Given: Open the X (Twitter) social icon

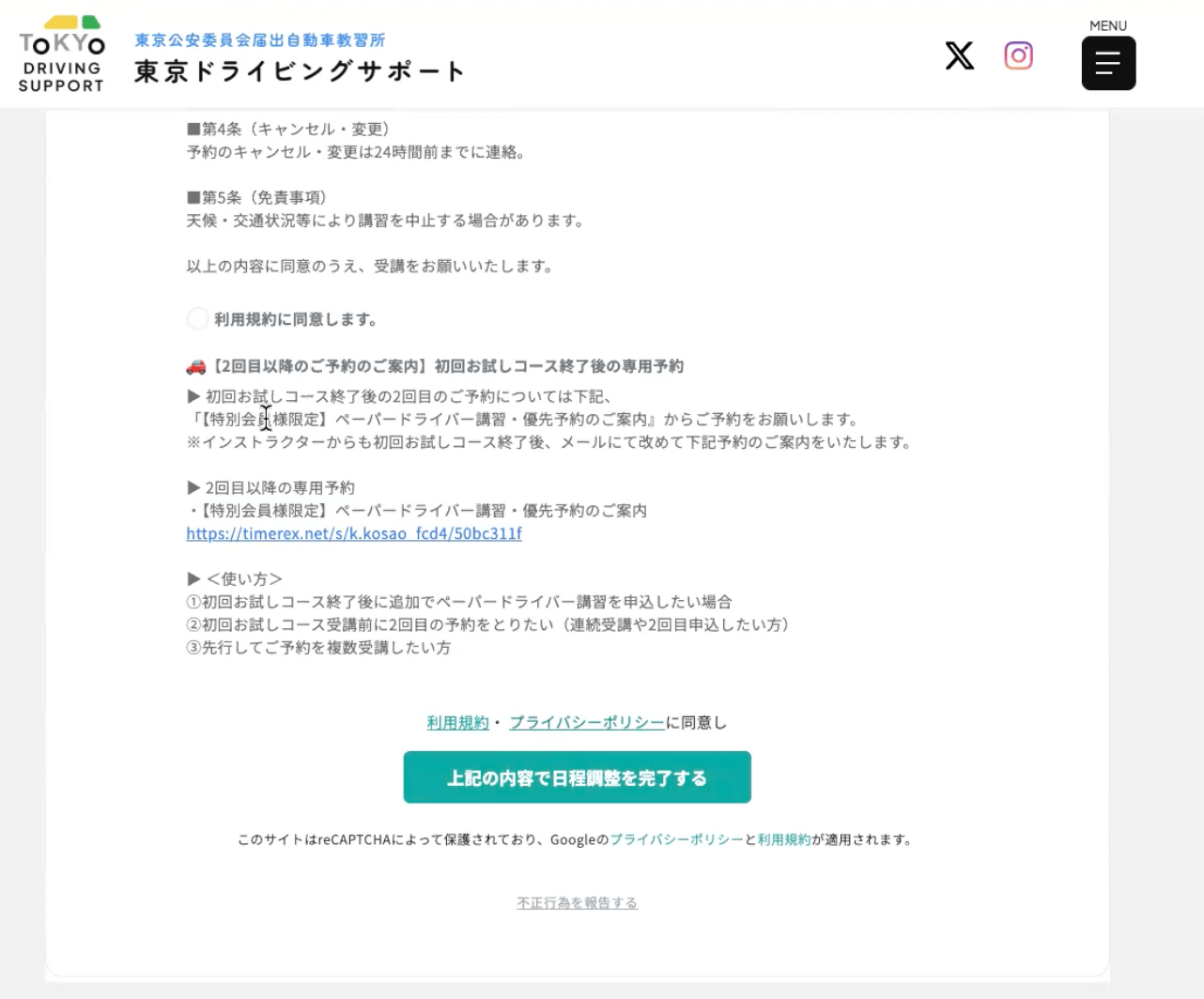Looking at the screenshot, I should [x=959, y=55].
